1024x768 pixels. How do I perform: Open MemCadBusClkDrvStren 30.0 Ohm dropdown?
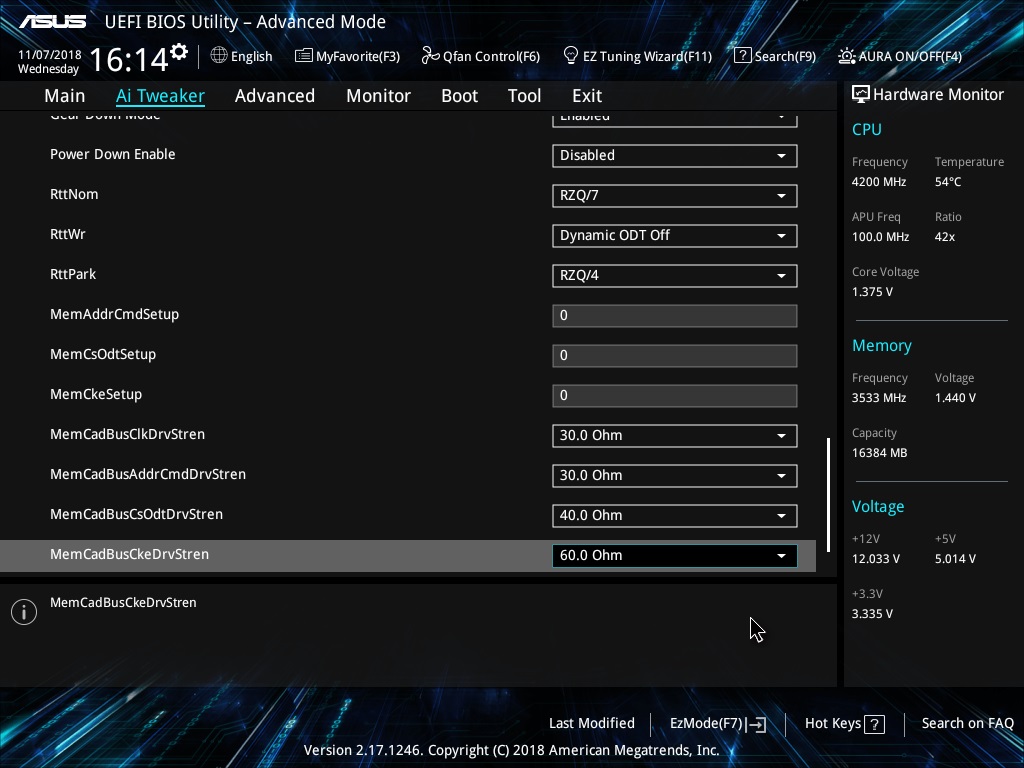(x=675, y=436)
